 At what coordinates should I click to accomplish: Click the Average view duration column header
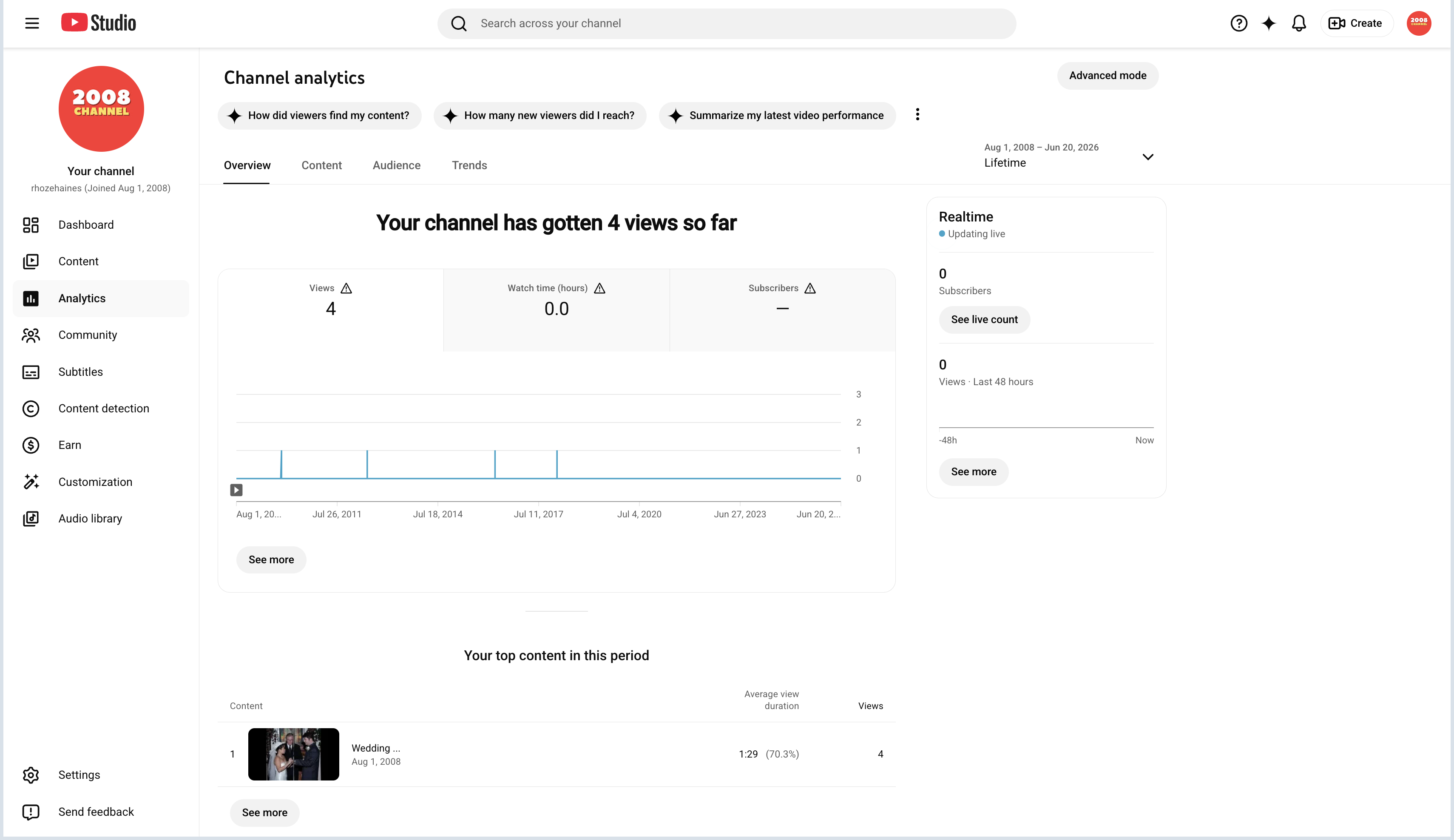tap(771, 700)
